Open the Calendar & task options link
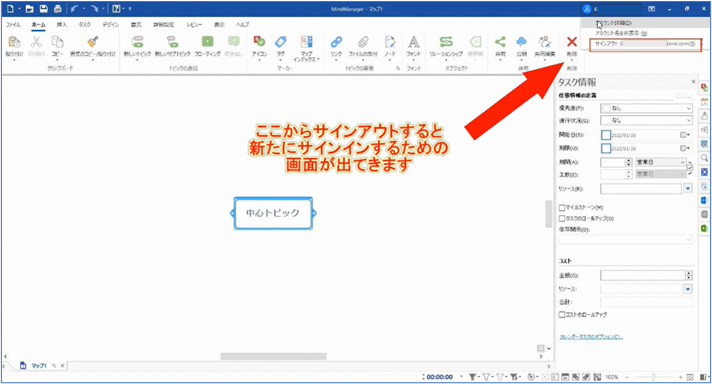Screen dimensions: 712x384 591,337
